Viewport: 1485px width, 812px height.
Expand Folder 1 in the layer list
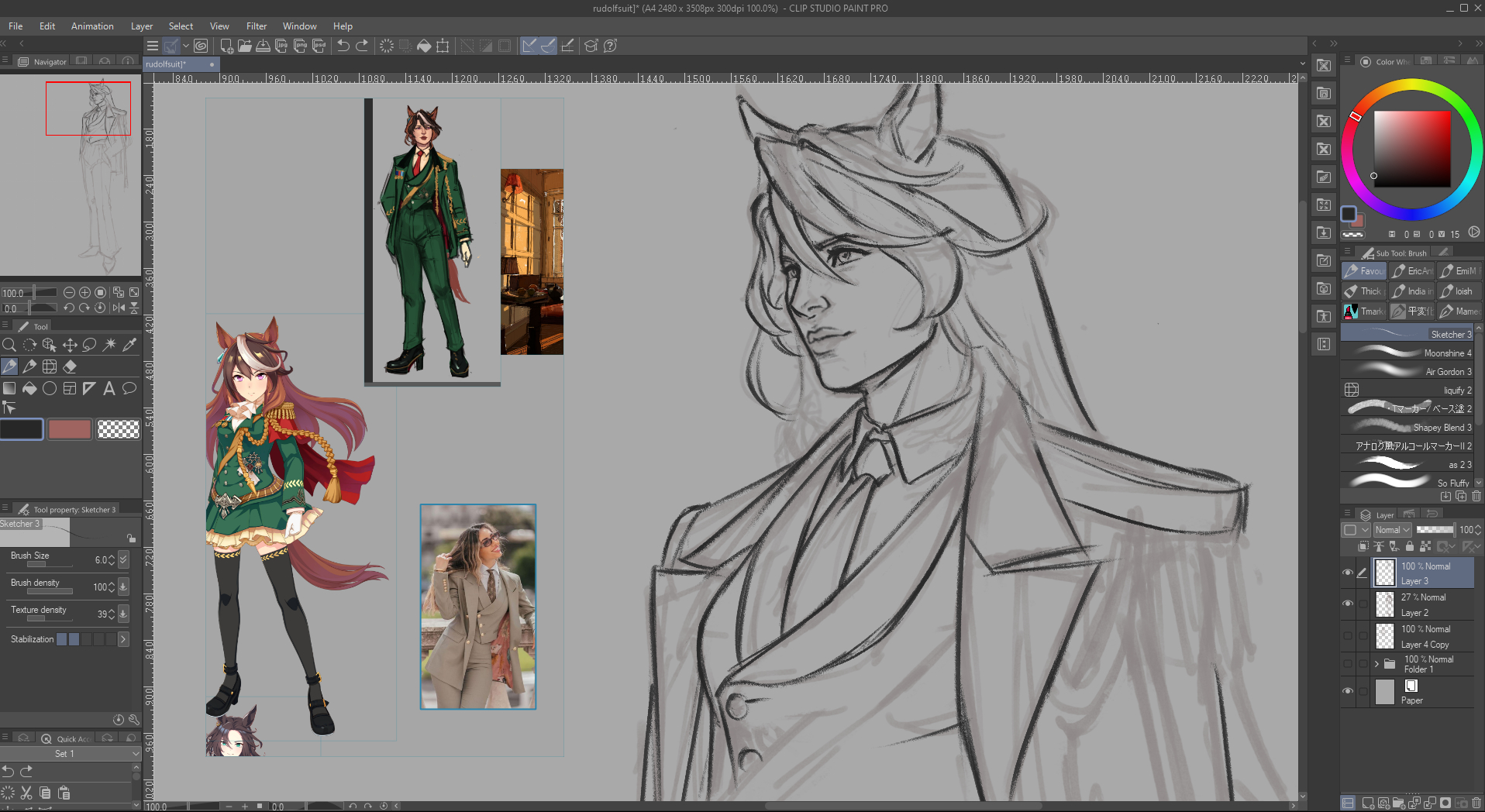click(1376, 664)
